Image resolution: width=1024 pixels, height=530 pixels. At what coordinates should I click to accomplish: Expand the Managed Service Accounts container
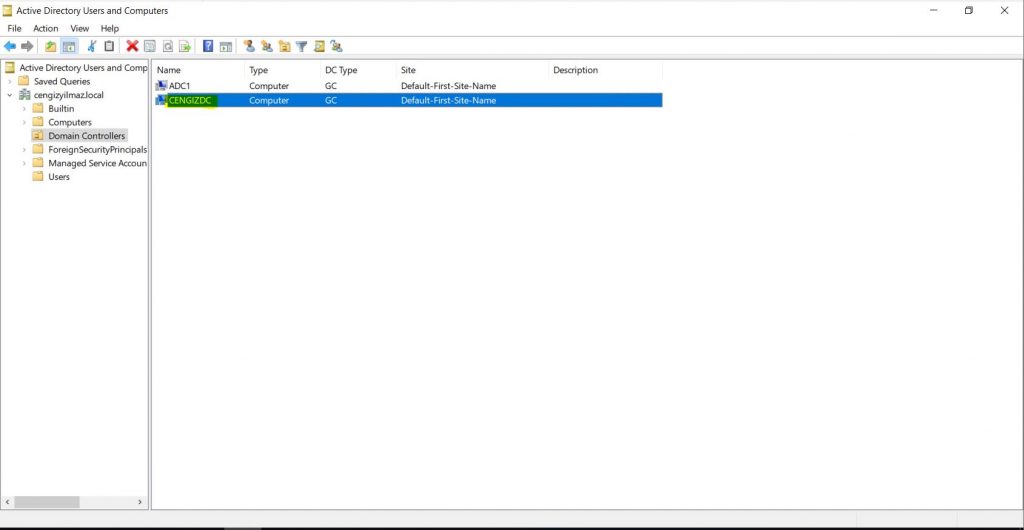(24, 163)
